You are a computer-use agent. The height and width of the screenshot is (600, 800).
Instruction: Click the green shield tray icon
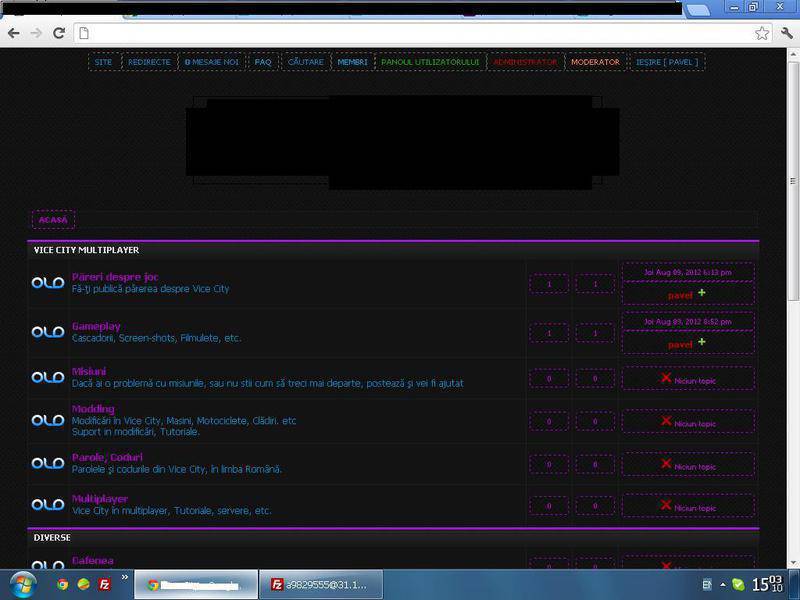tap(738, 585)
